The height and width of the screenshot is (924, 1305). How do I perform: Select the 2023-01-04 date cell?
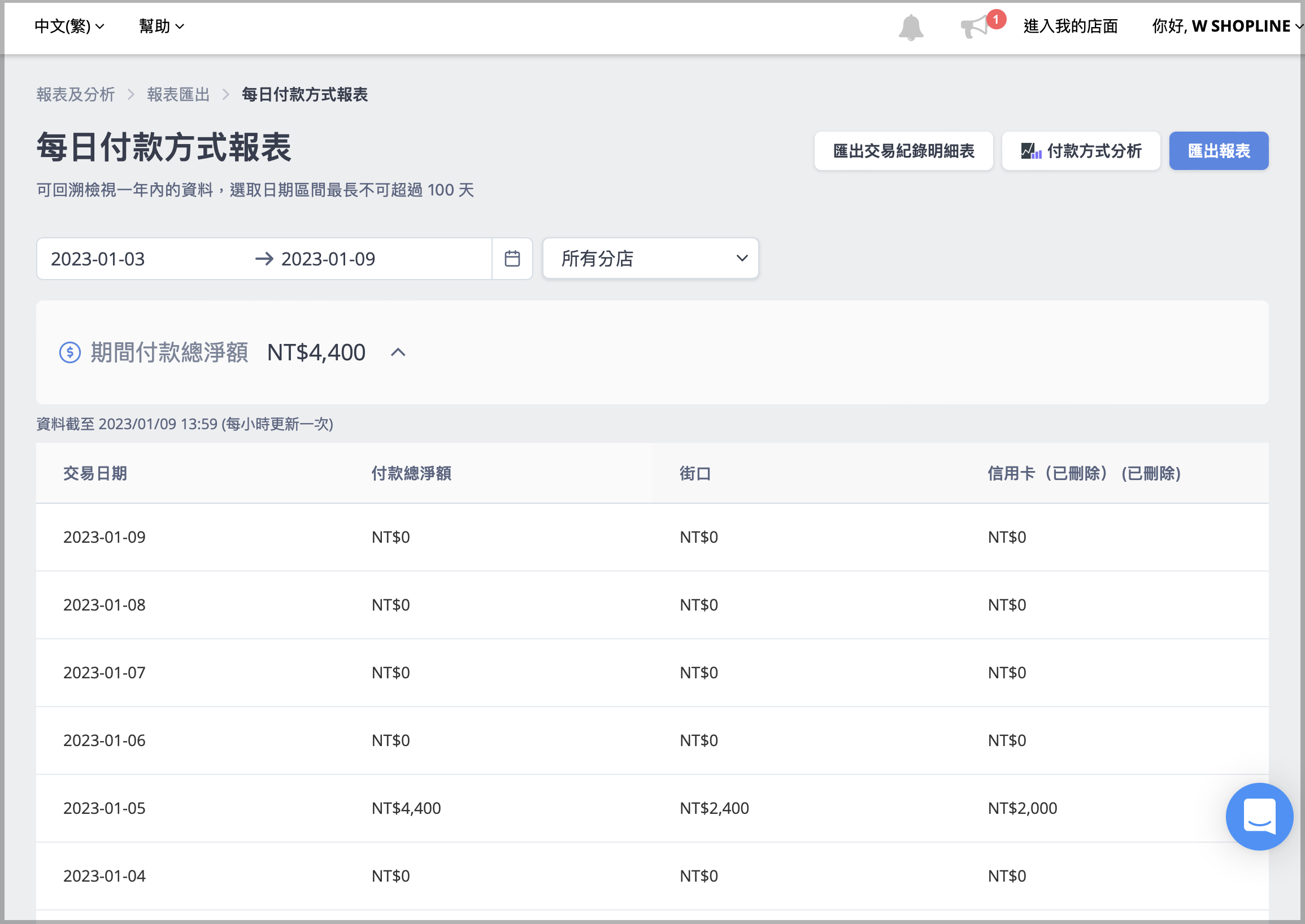pos(104,875)
